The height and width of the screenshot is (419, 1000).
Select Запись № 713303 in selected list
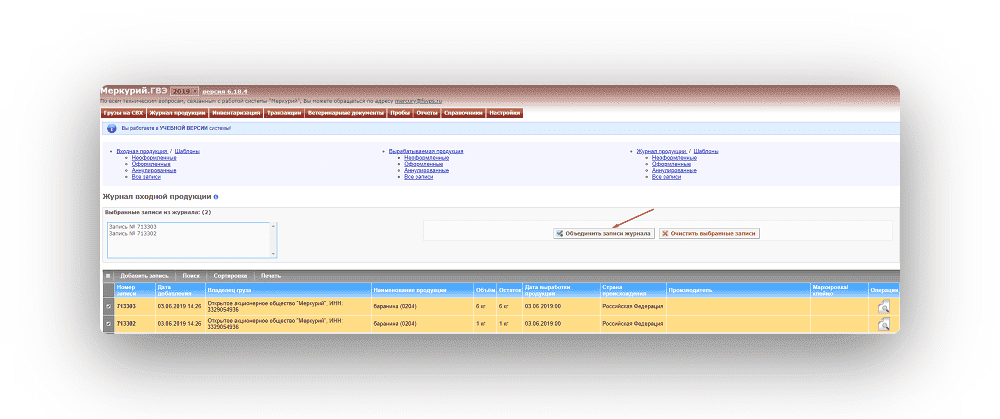point(133,227)
